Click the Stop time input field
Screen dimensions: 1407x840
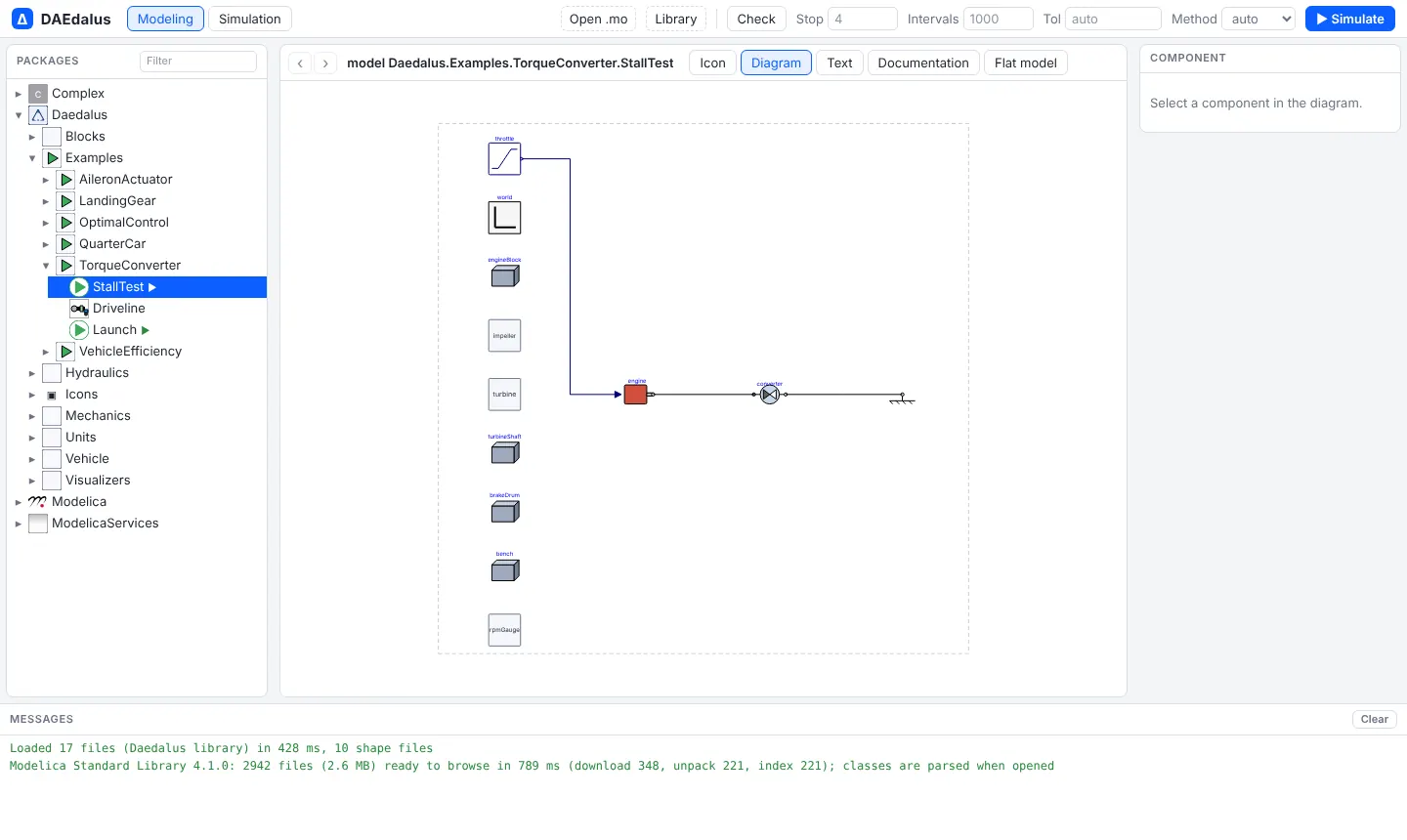pos(863,19)
